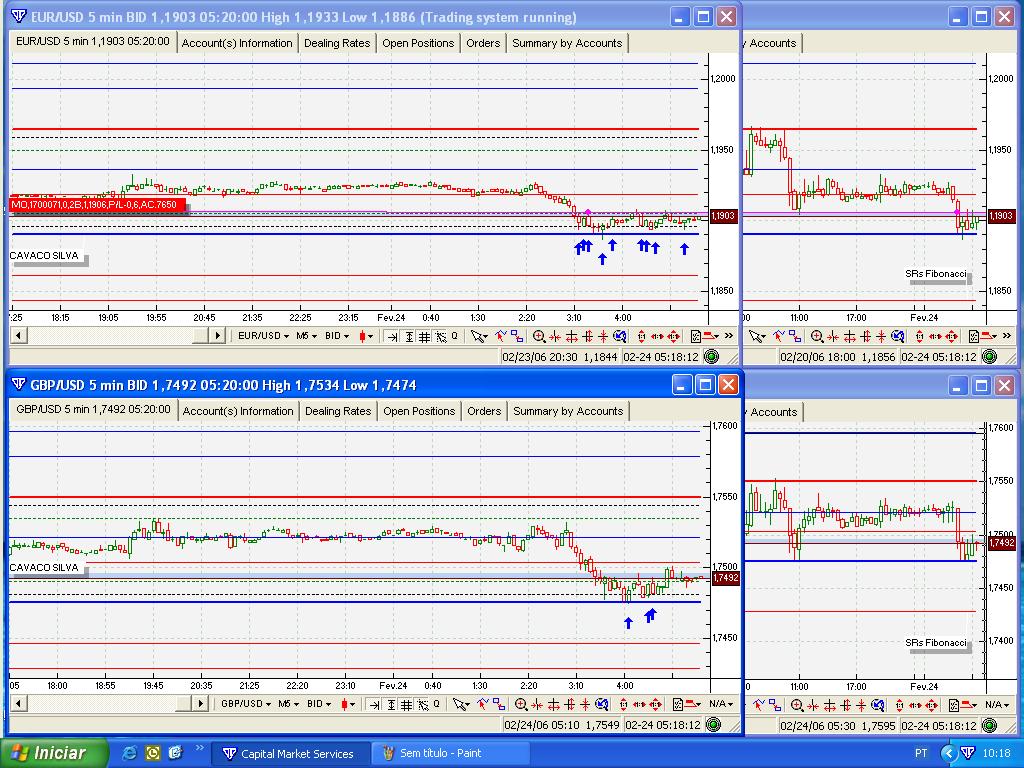The image size is (1024, 768).
Task: Click zoom-in magnifier in top-right chart toolbar
Action: (817, 336)
